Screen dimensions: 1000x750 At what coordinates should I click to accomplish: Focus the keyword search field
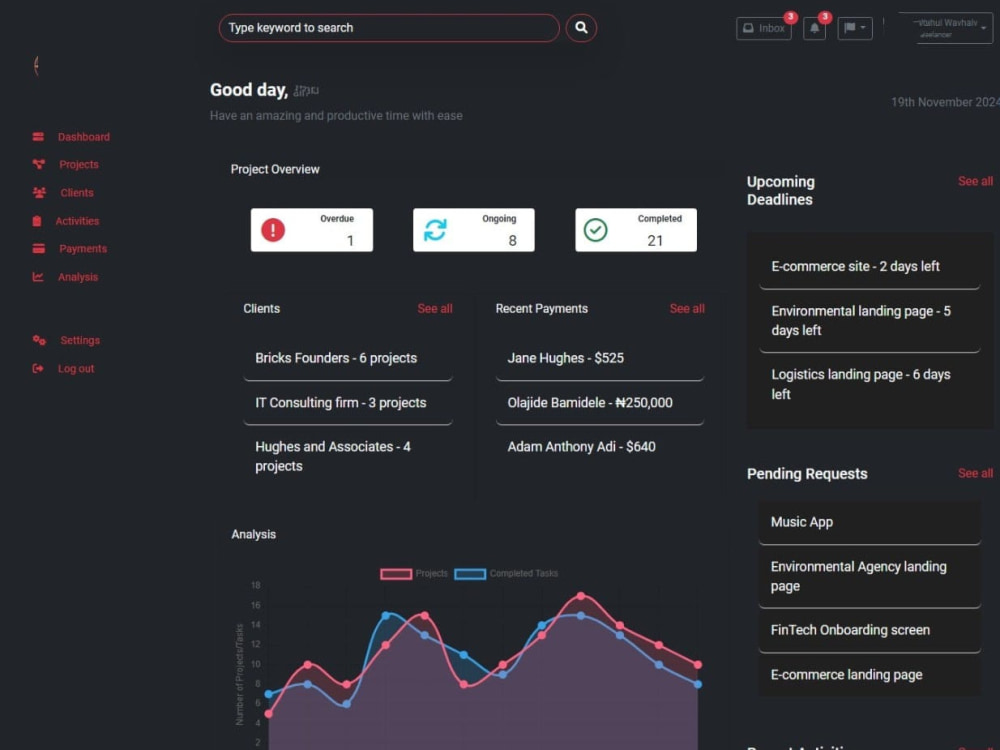click(x=389, y=28)
